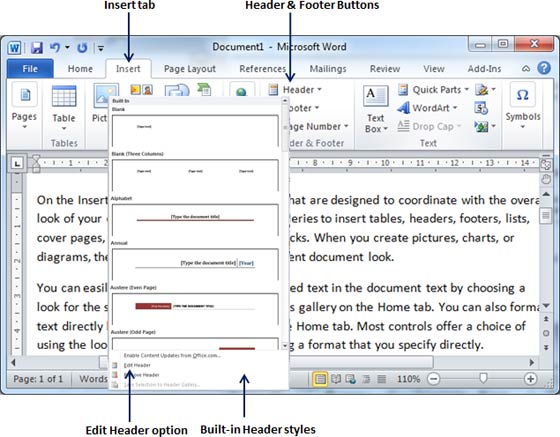This screenshot has height=437, width=560.
Task: Expand the Quick Parts dropdown
Action: click(434, 90)
